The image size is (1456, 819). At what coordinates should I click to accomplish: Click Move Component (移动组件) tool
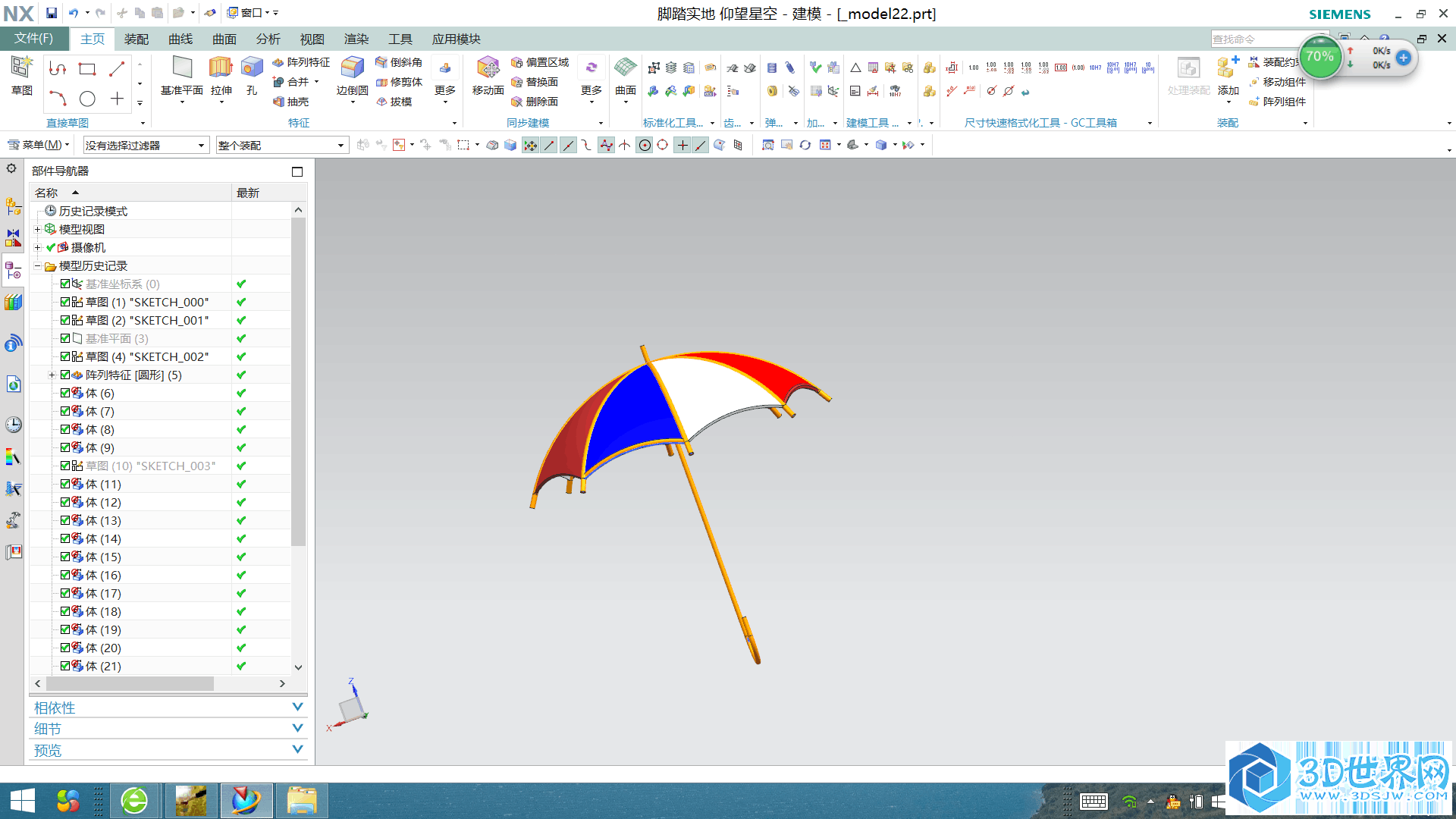pos(1277,82)
